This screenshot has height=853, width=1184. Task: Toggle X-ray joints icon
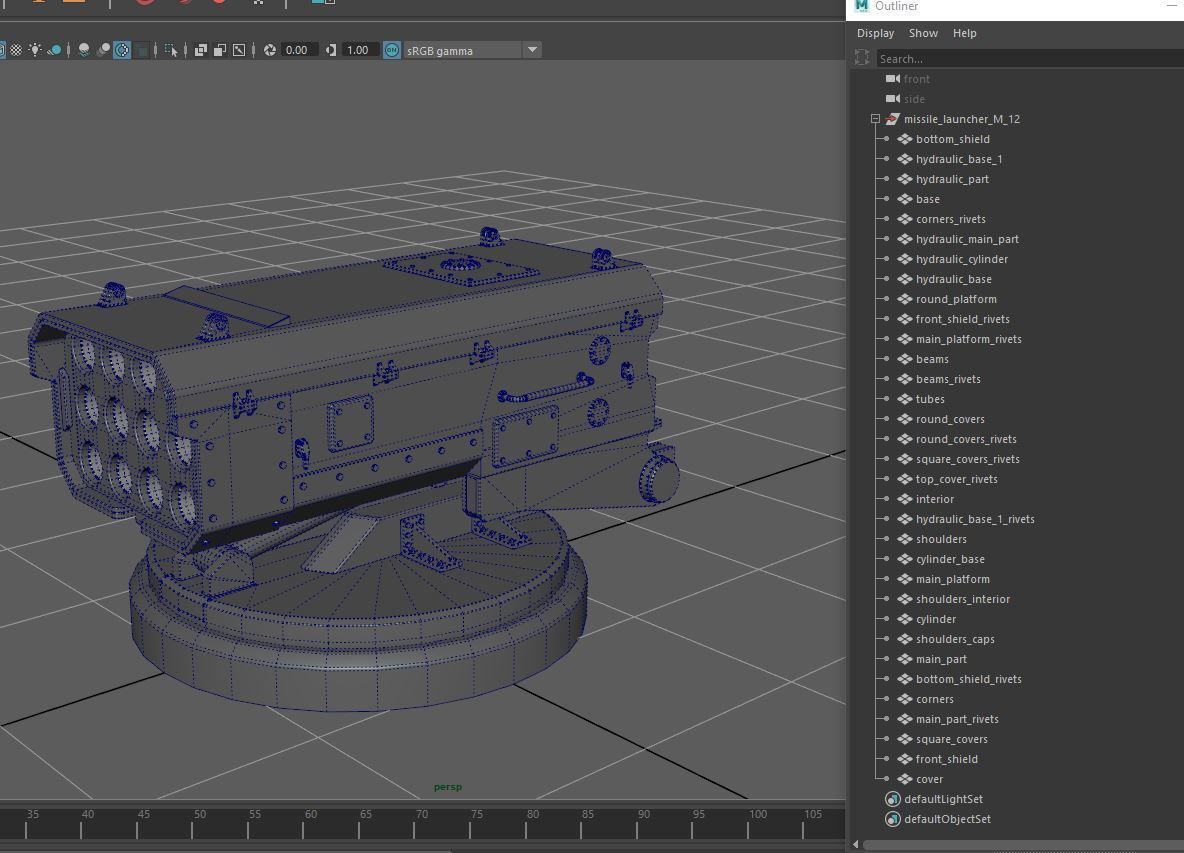pos(239,50)
